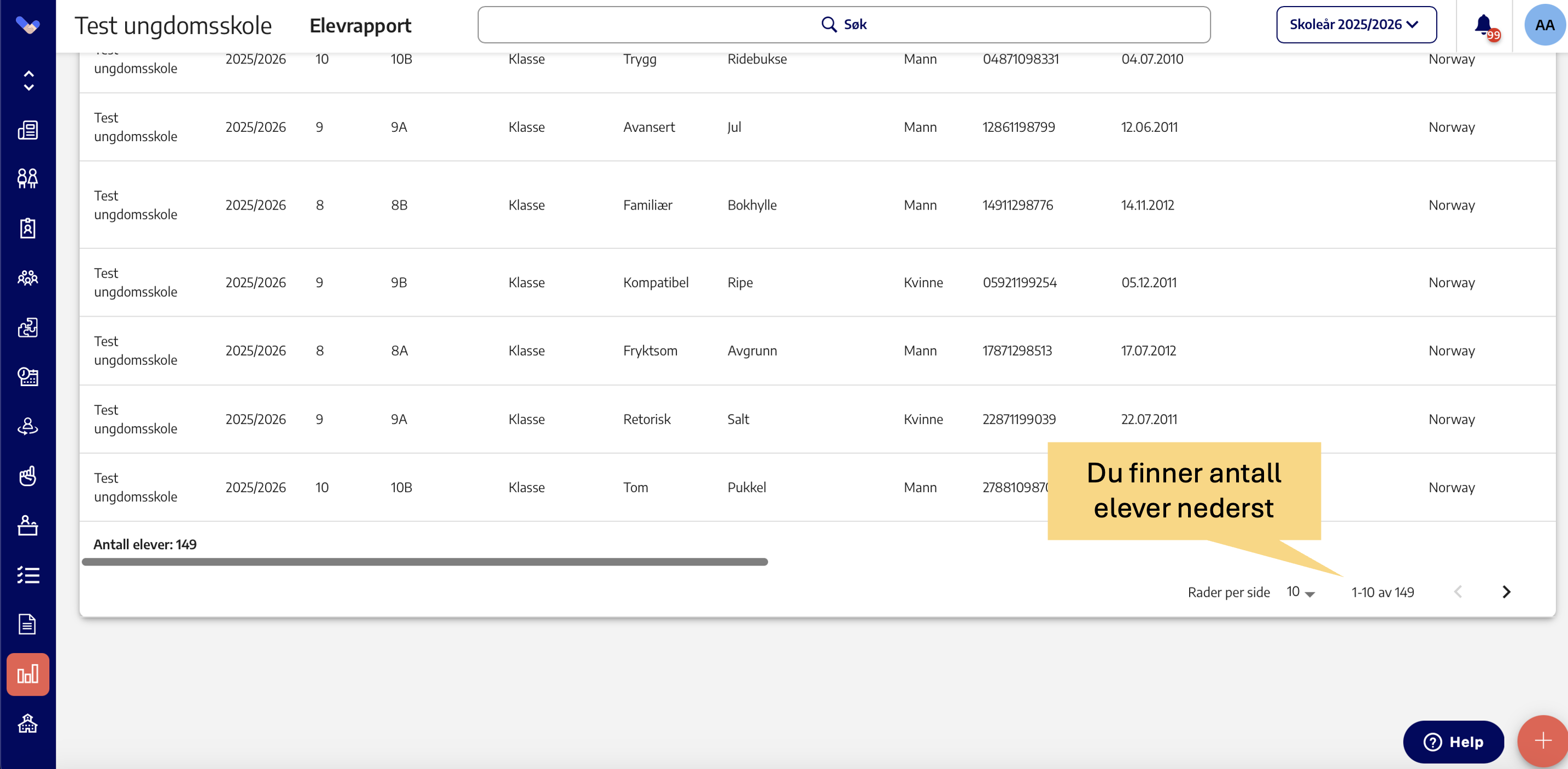Select the birth date 17.07.2012

pyautogui.click(x=1149, y=351)
